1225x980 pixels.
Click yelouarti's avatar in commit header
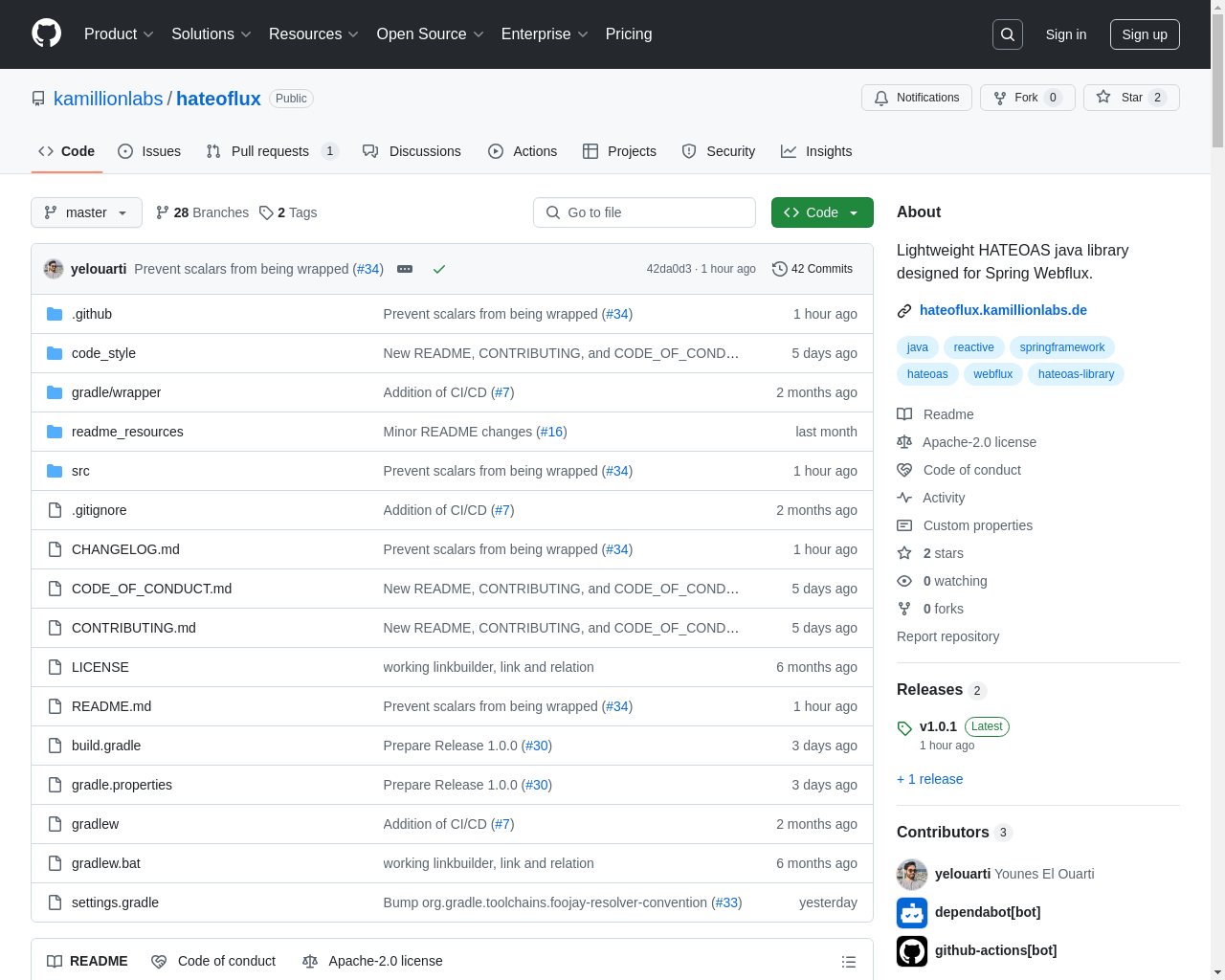(x=54, y=269)
